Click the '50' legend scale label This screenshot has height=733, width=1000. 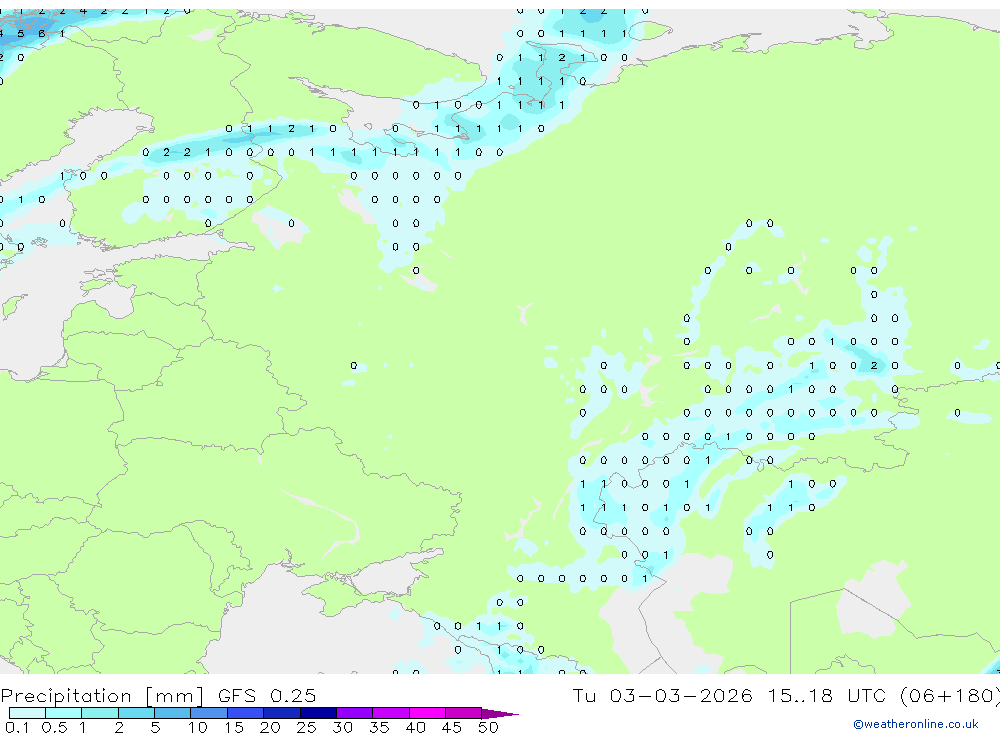coord(488,727)
